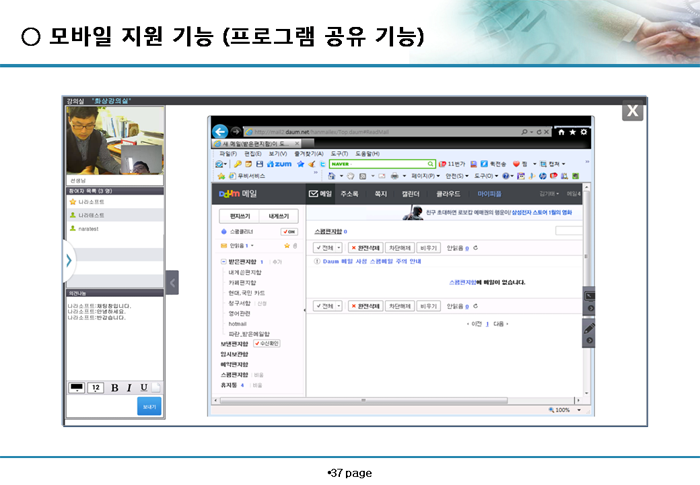Click the teacher webcam video thumbnail
The image size is (700, 485).
(115, 141)
